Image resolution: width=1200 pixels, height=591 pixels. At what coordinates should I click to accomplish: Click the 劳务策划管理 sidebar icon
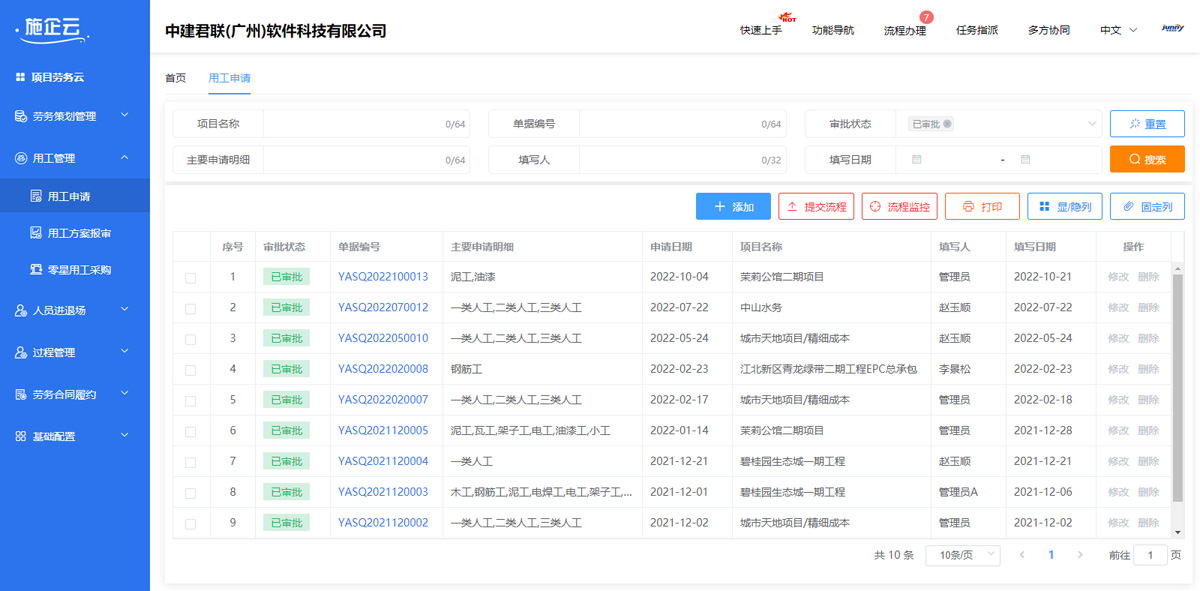21,116
